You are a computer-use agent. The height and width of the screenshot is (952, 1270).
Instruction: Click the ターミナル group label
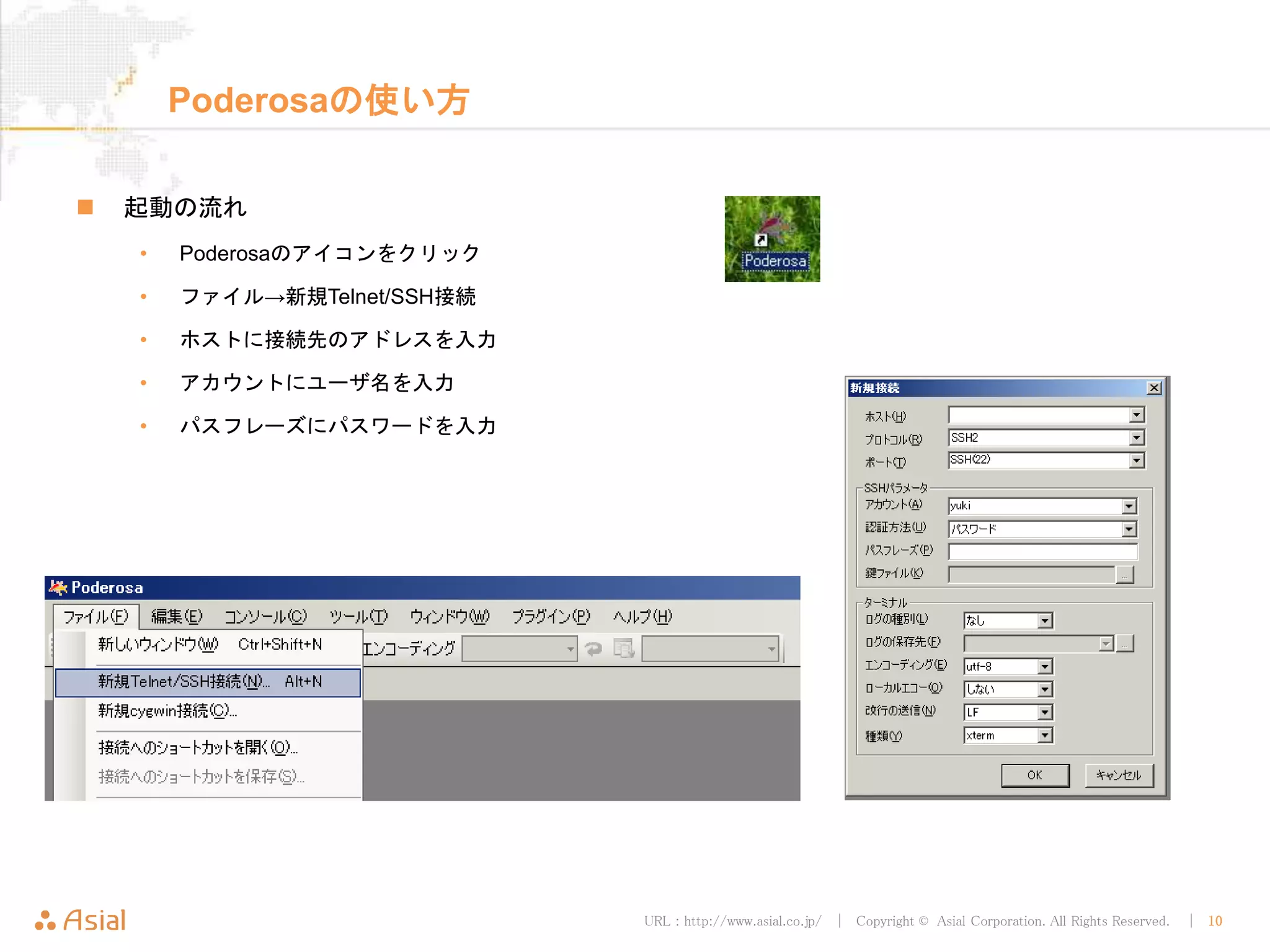tap(886, 602)
